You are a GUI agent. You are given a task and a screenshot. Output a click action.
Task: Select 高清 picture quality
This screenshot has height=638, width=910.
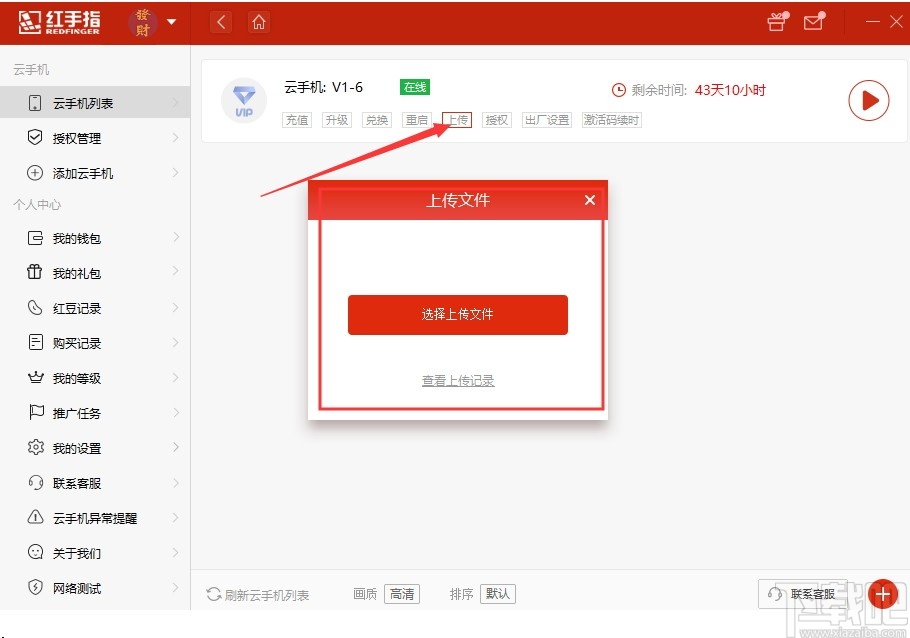(403, 593)
